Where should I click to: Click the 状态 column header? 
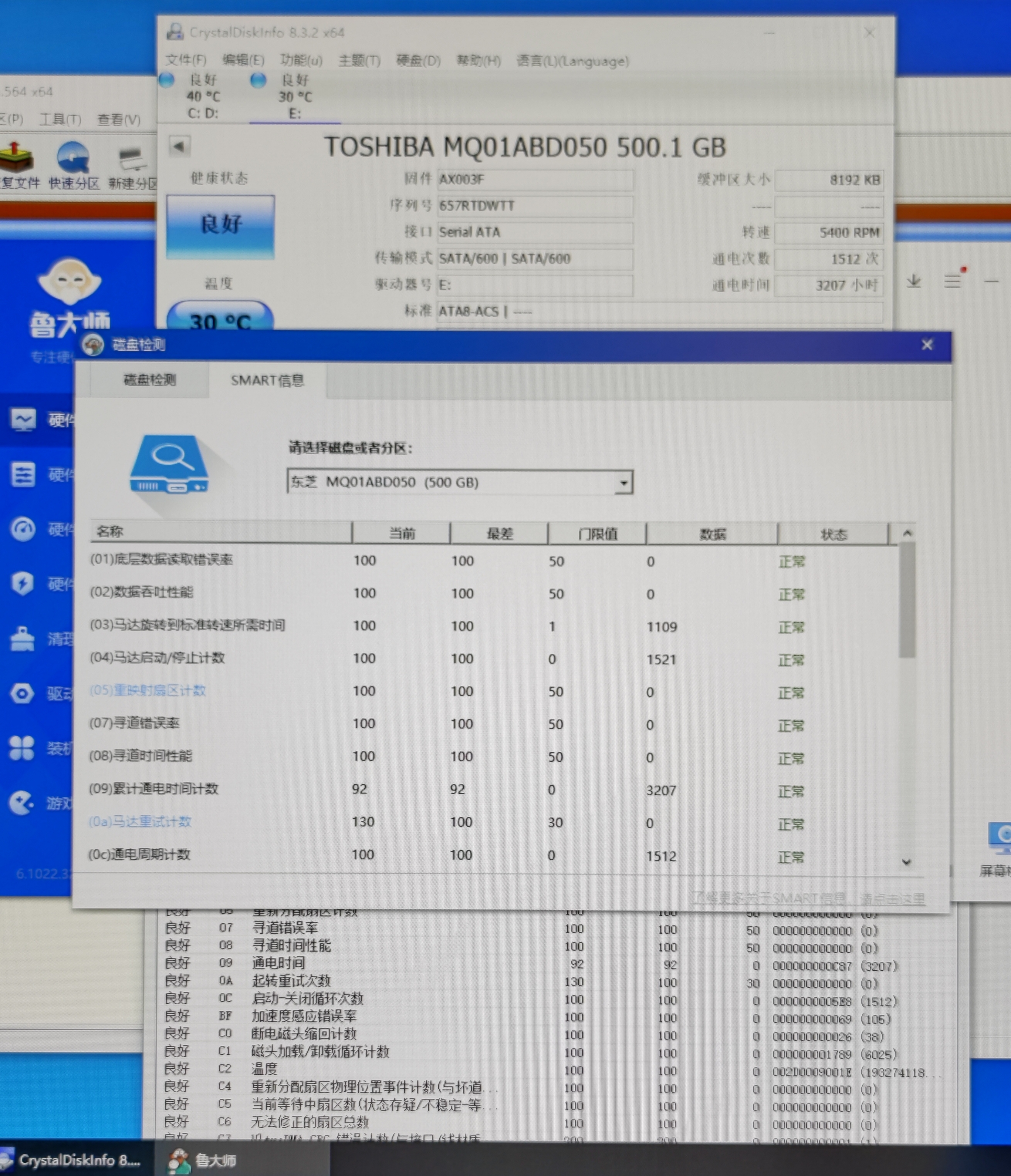pos(834,535)
